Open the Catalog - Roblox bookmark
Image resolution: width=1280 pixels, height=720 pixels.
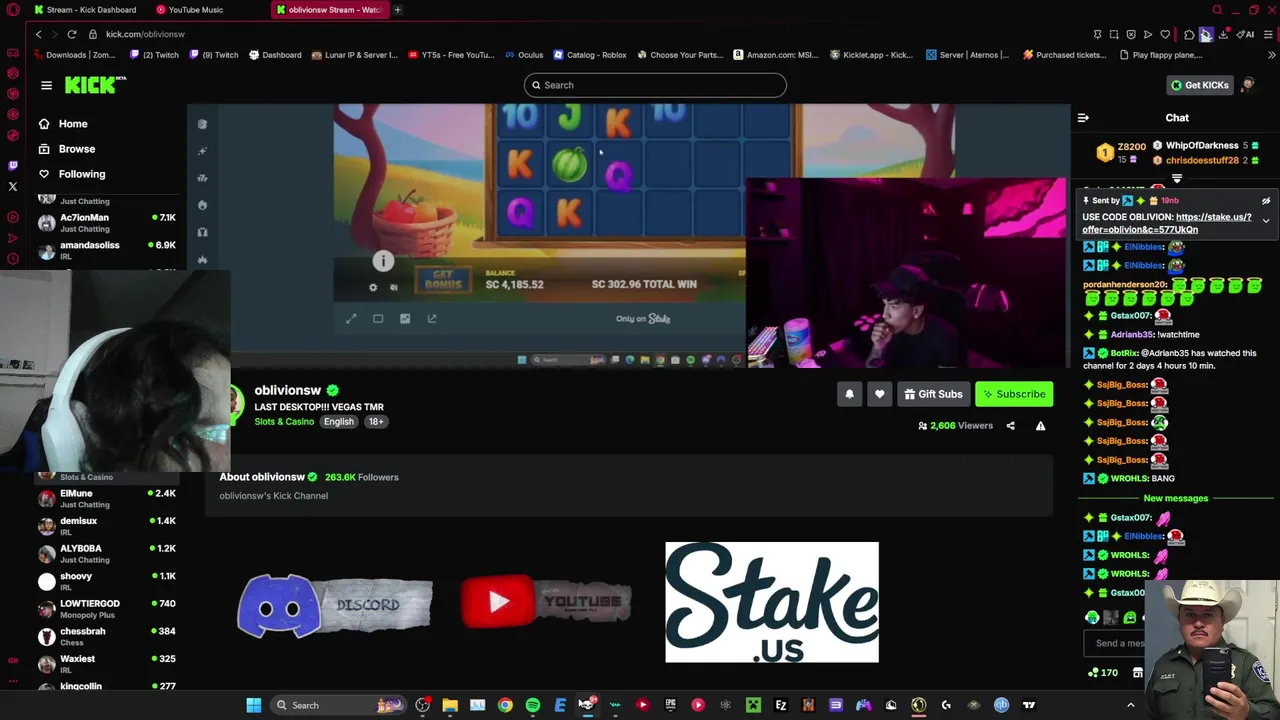[x=589, y=55]
